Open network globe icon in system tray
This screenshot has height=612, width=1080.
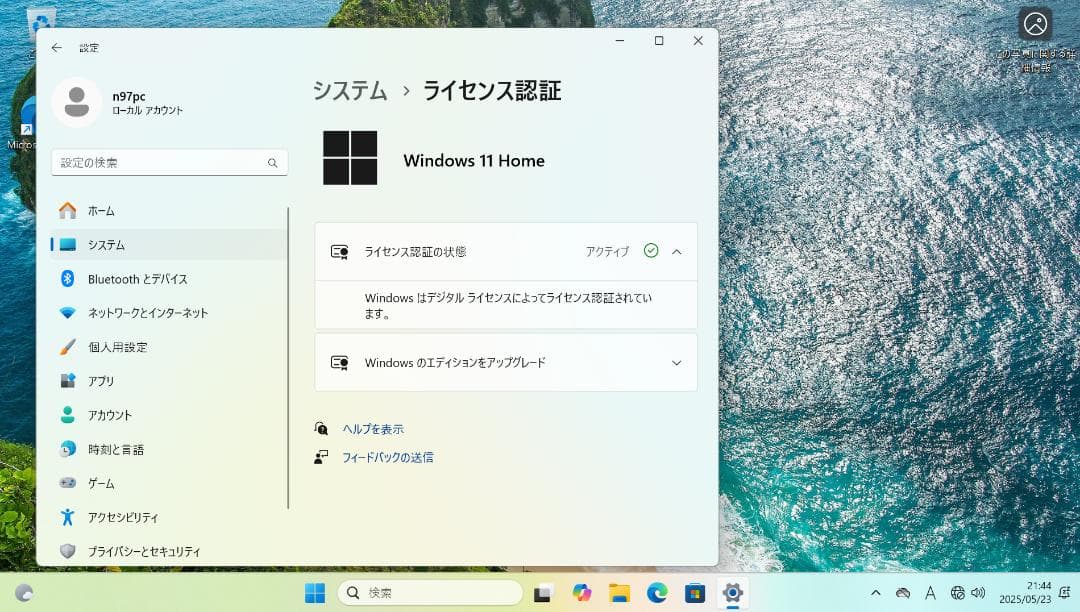coord(957,593)
